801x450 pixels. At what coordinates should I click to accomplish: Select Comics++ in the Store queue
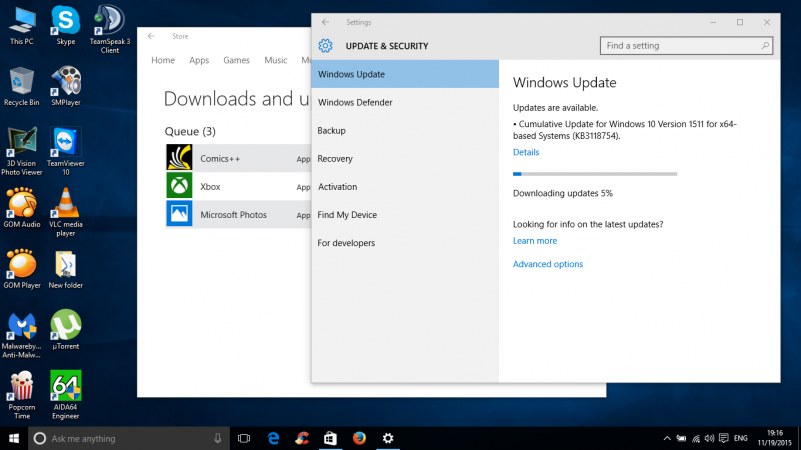pyautogui.click(x=239, y=158)
